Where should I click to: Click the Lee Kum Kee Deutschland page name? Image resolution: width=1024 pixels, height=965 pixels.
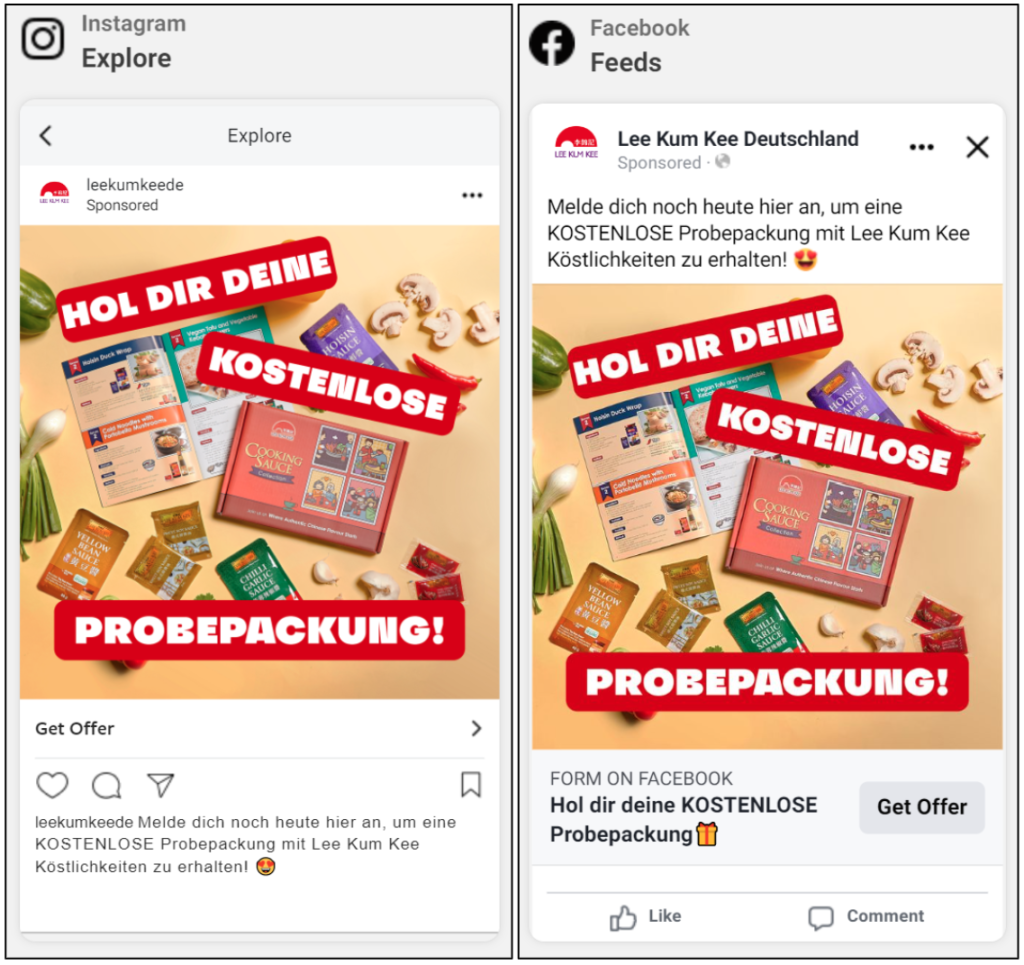click(738, 138)
